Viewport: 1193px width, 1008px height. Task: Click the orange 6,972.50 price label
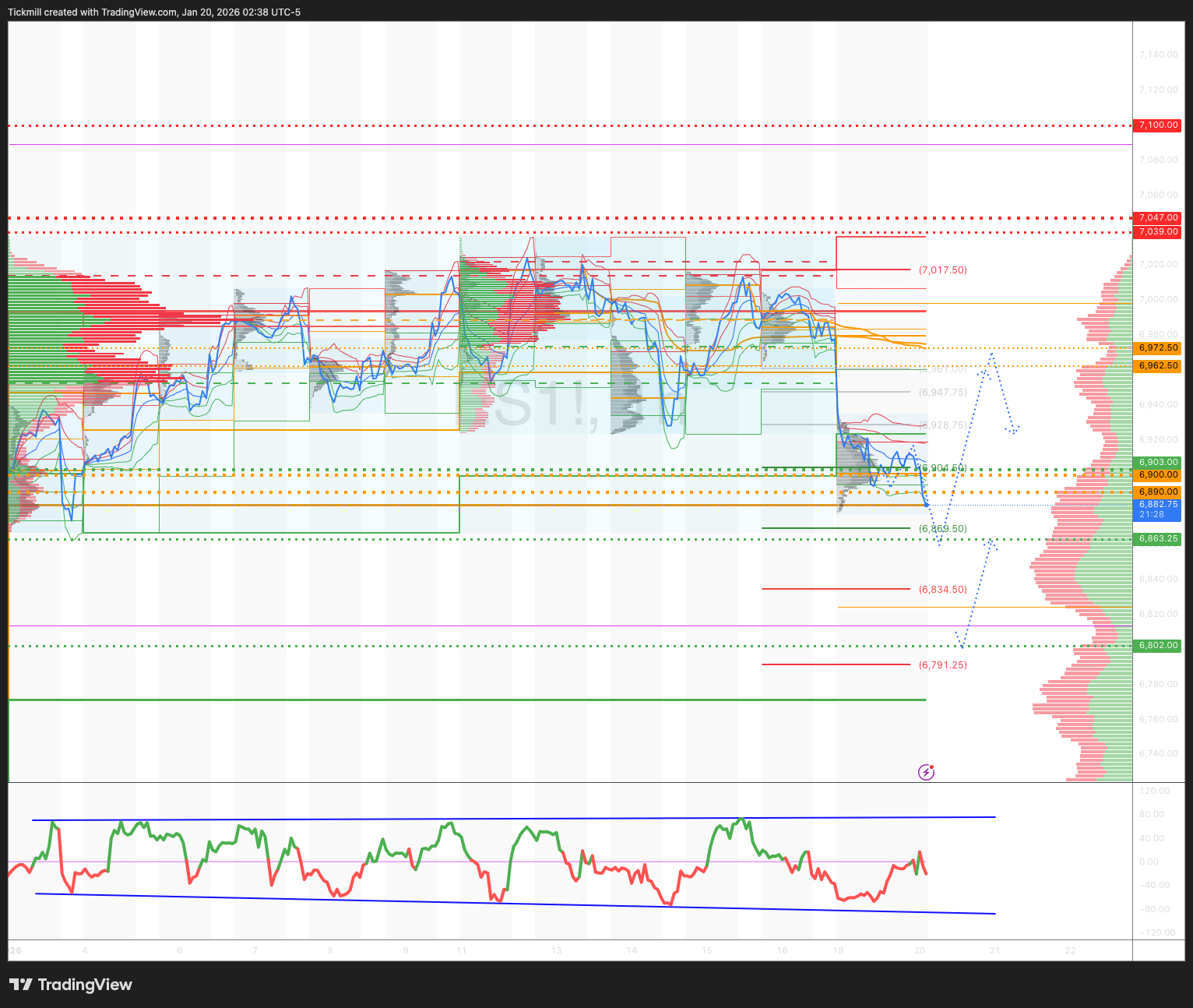tap(1158, 348)
